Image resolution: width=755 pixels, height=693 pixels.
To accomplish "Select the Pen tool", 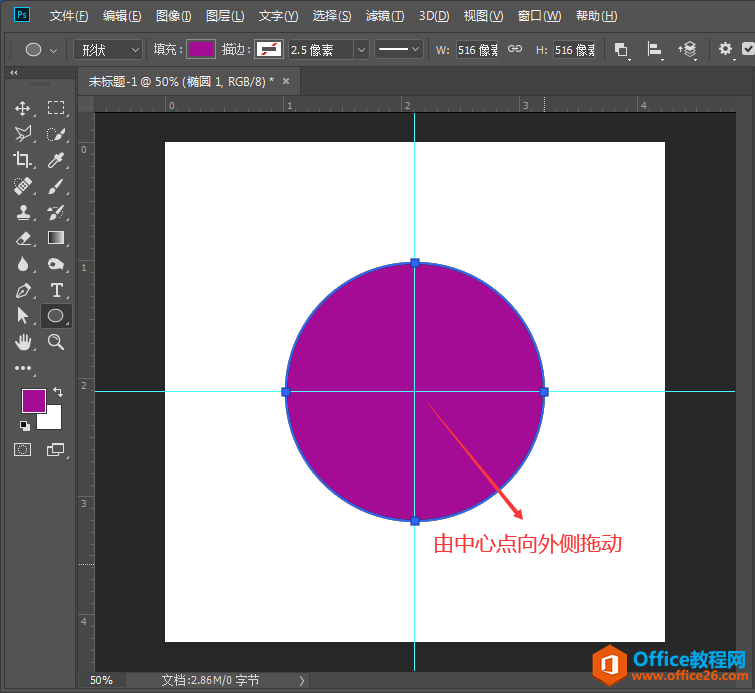I will (23, 290).
